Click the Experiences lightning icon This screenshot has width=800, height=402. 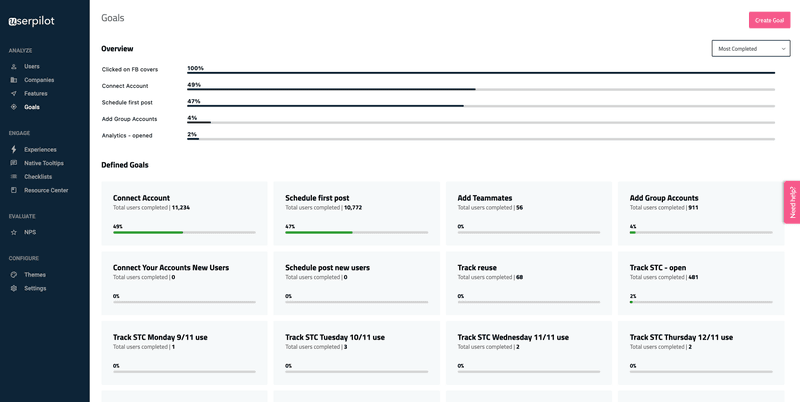14,149
